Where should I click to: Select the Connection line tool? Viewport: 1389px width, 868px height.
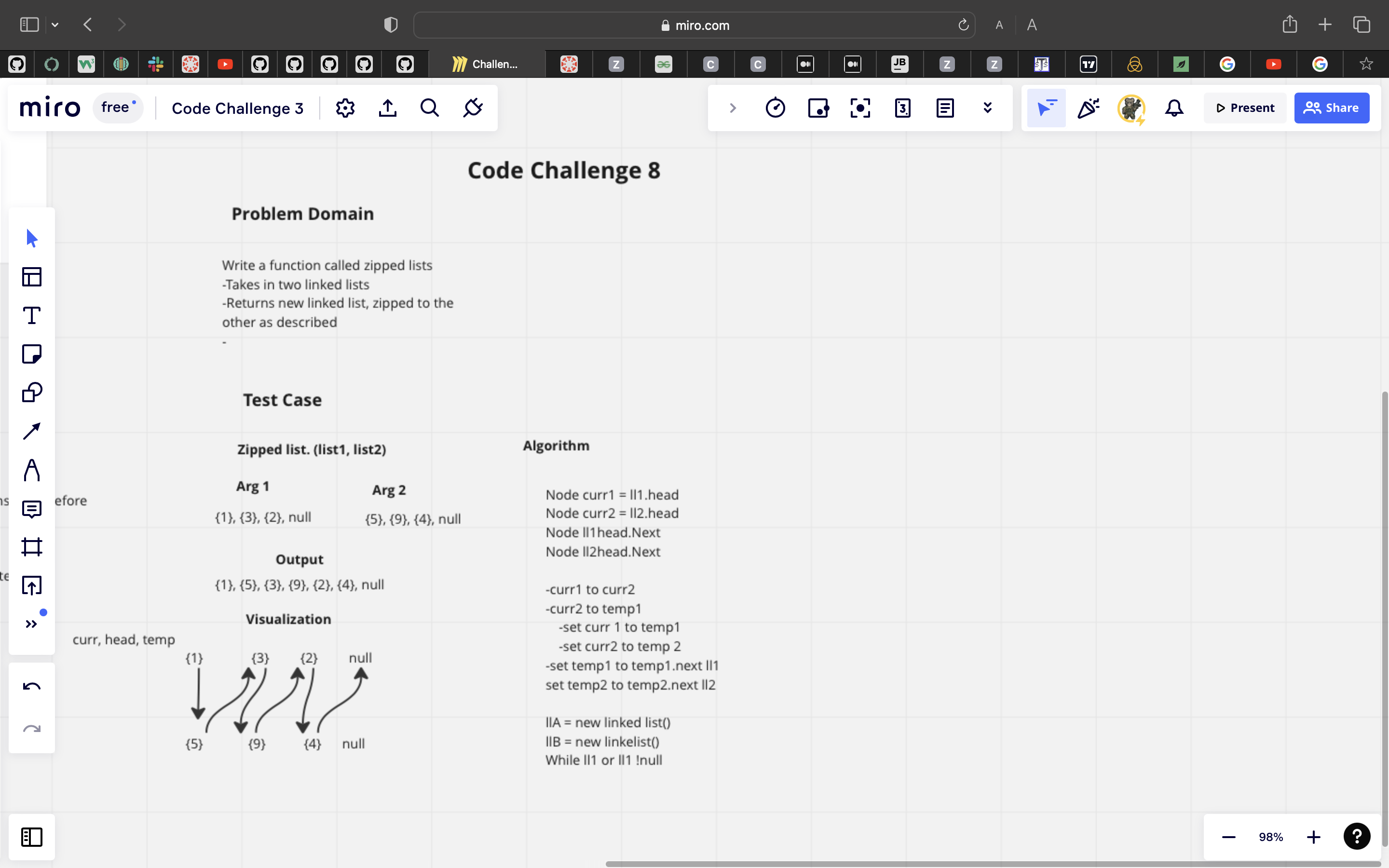tap(31, 431)
